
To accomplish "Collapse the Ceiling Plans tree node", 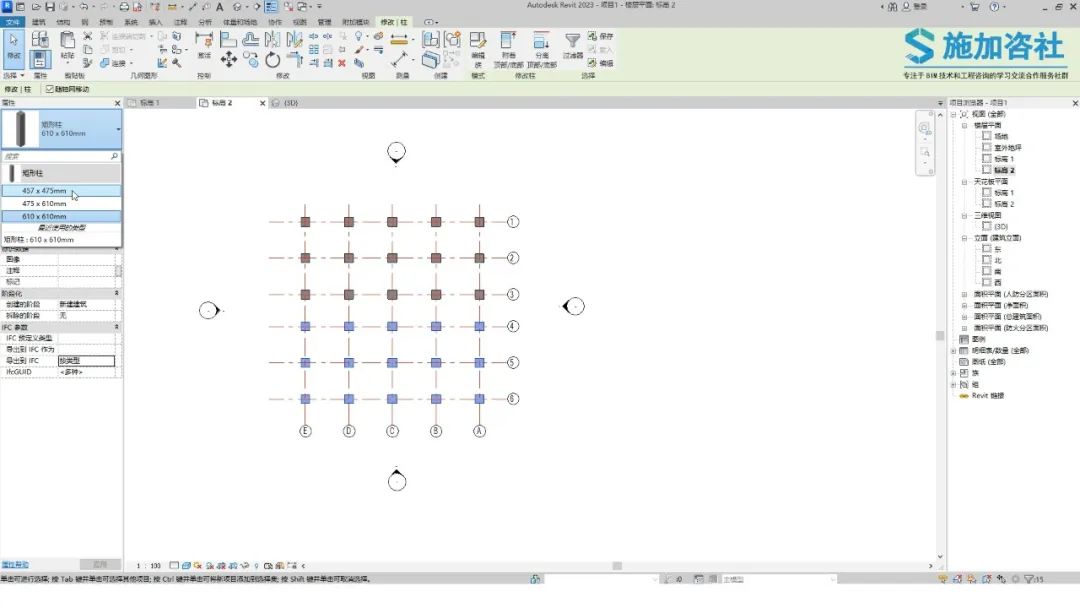I will pos(964,182).
